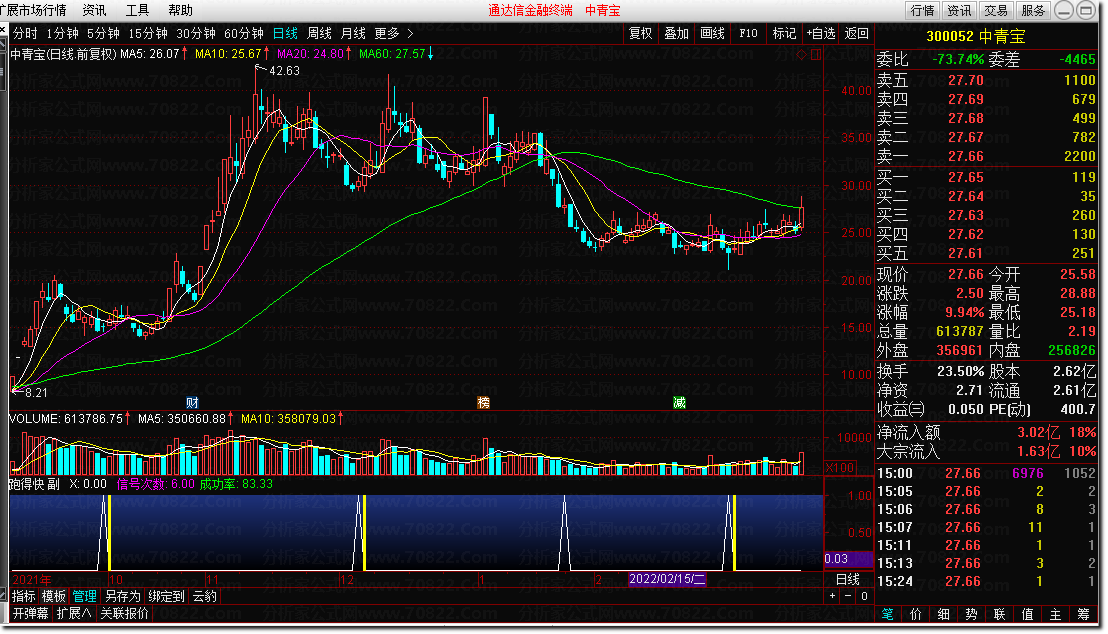Switch to the 月线 monthly chart
1108x634 pixels.
pos(353,33)
